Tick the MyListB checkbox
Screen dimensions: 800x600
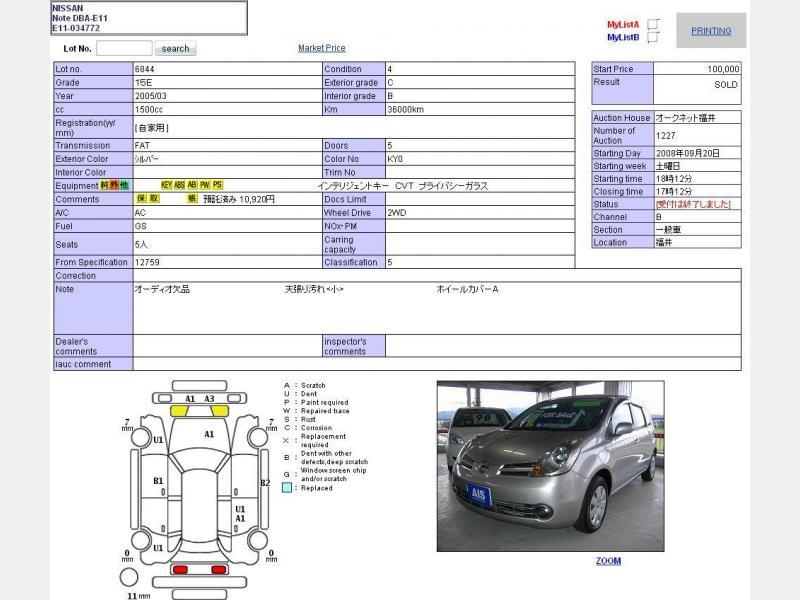pos(653,37)
